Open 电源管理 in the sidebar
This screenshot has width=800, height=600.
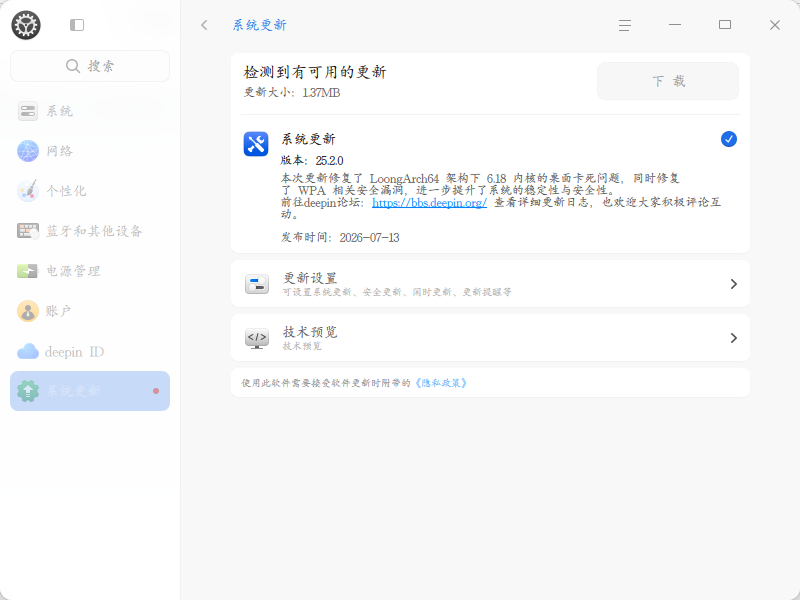point(90,271)
